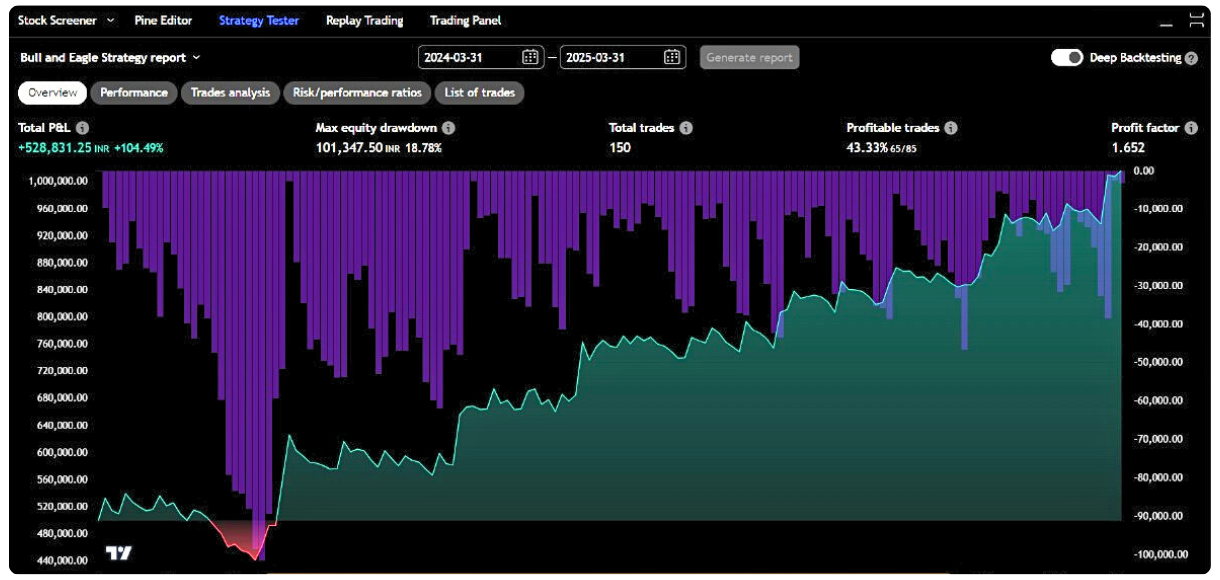Open the calendar picker for start date 2024-03-31

point(530,57)
